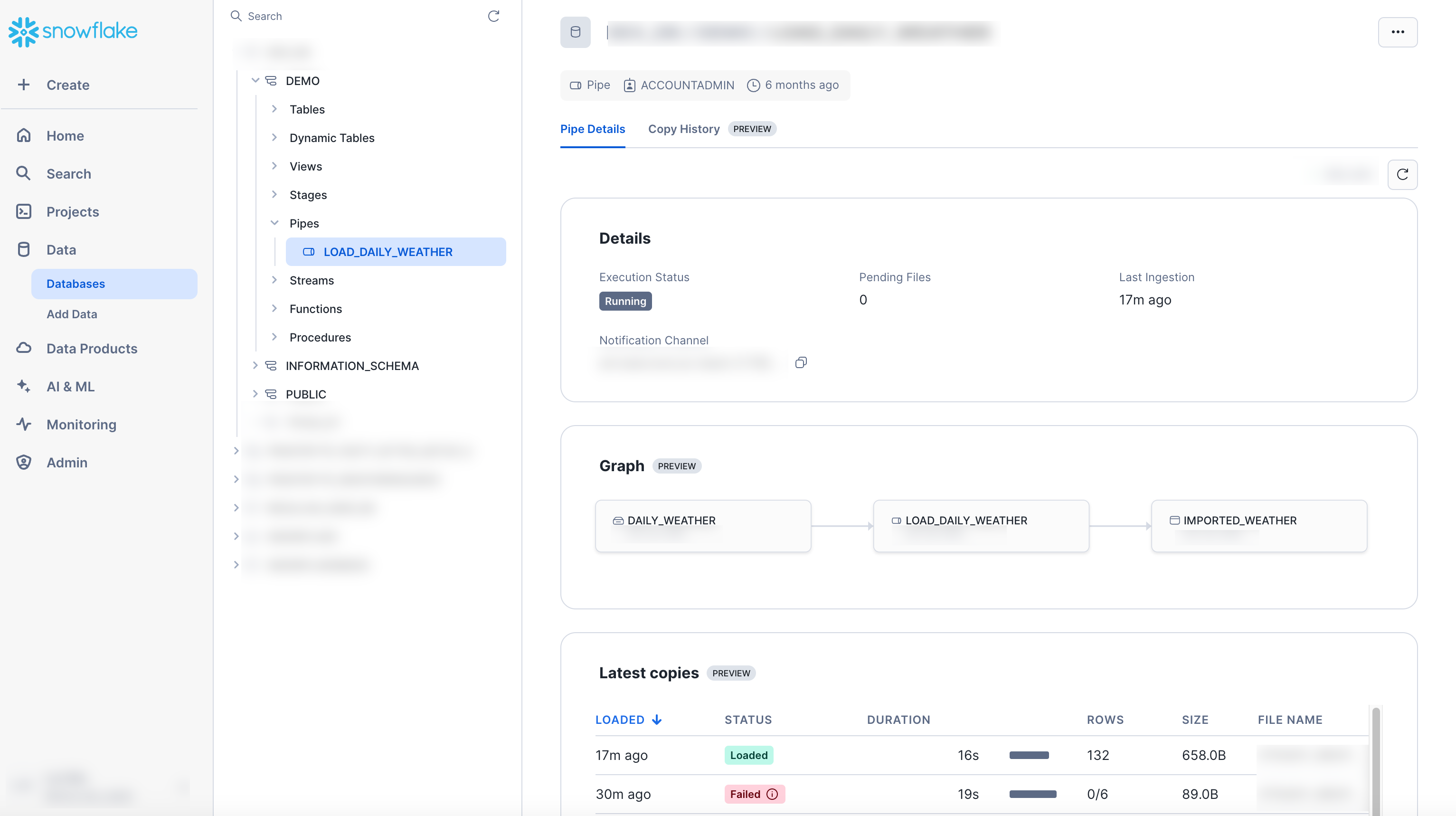Collapse the DEMO schema
The width and height of the screenshot is (1456, 816).
pos(255,80)
